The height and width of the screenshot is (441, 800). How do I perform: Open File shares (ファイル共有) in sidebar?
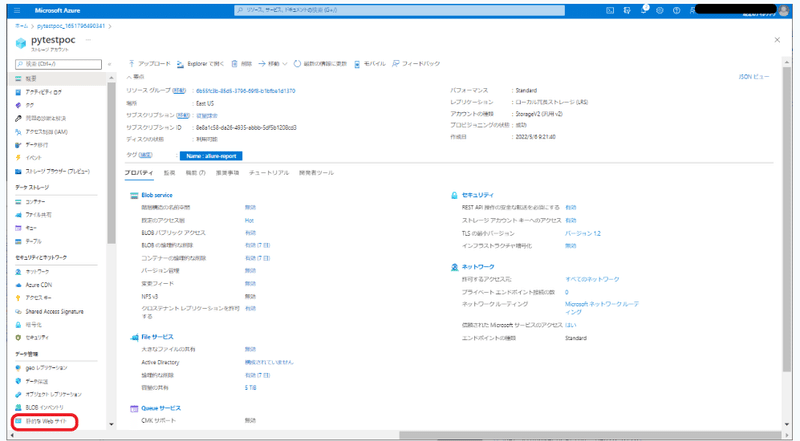(38, 215)
